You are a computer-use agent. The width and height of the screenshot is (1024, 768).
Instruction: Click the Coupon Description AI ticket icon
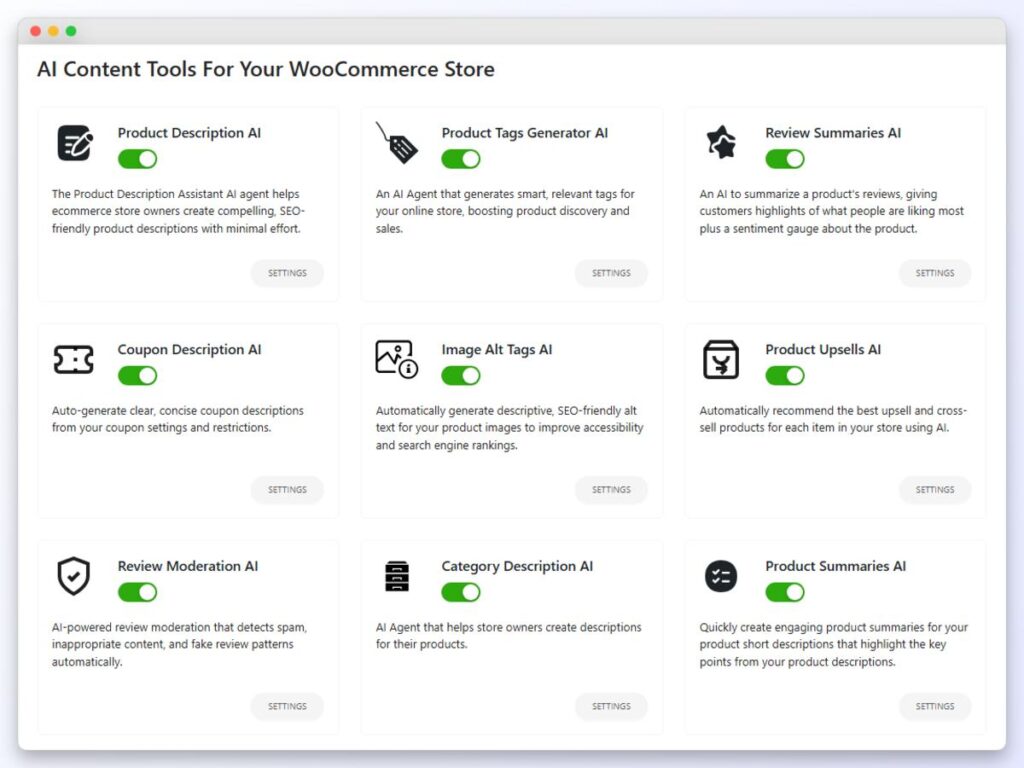pos(73,360)
